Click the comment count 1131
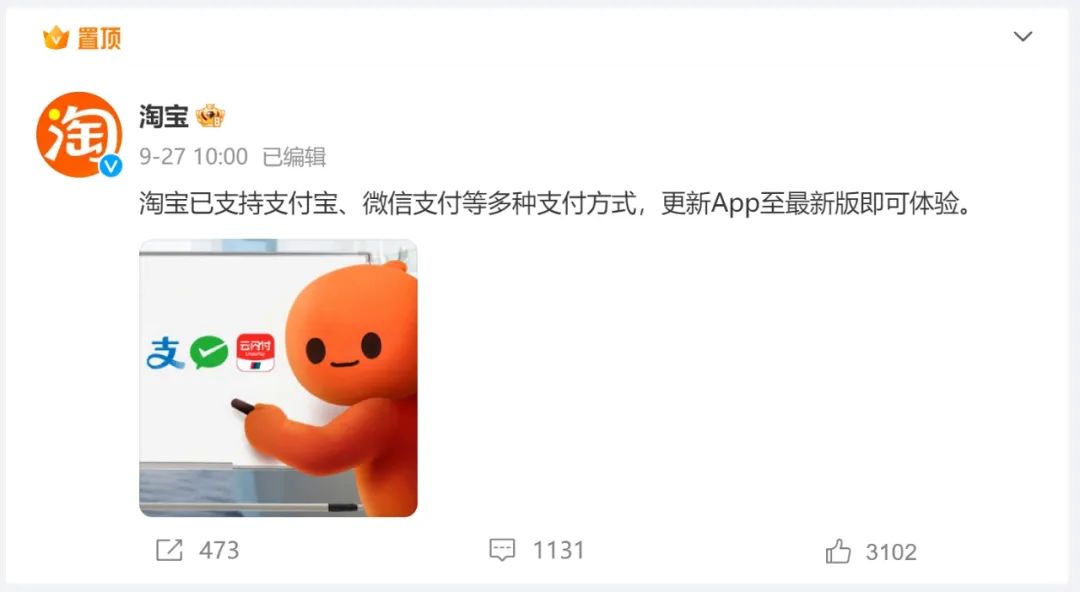 point(559,550)
